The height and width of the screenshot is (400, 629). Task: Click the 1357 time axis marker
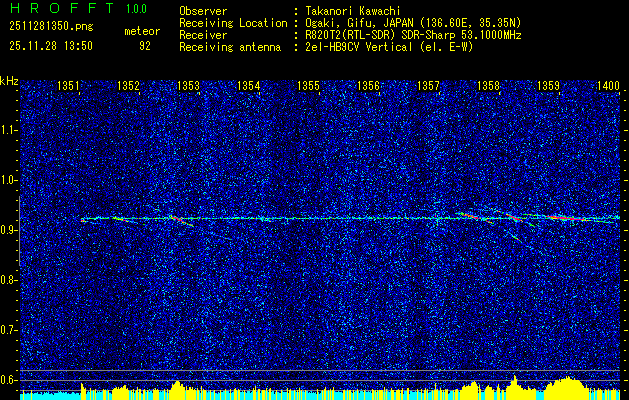tap(428, 85)
